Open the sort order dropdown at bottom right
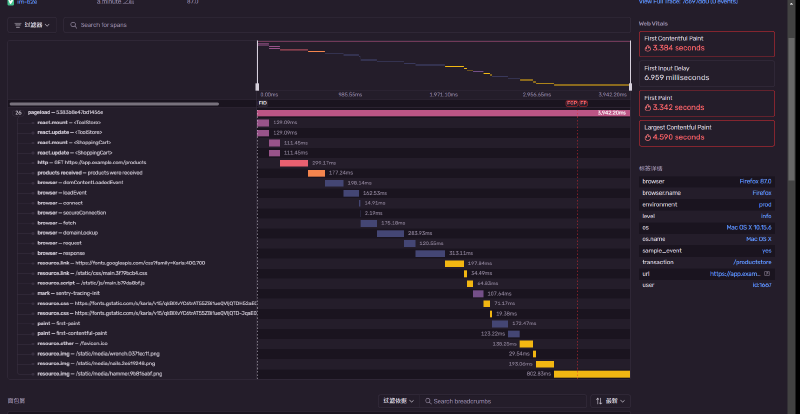 (x=612, y=401)
